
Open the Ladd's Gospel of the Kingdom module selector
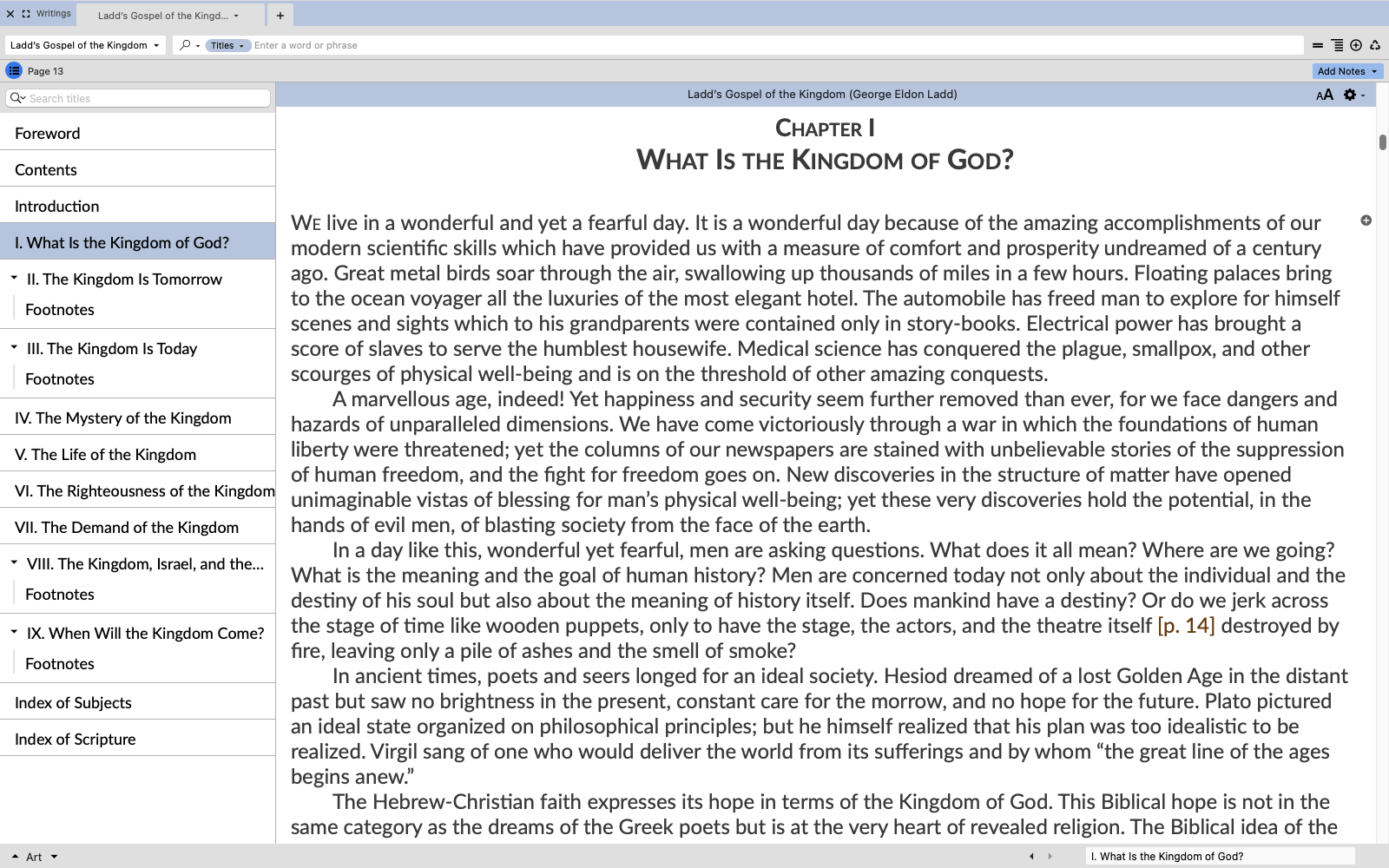(x=84, y=45)
